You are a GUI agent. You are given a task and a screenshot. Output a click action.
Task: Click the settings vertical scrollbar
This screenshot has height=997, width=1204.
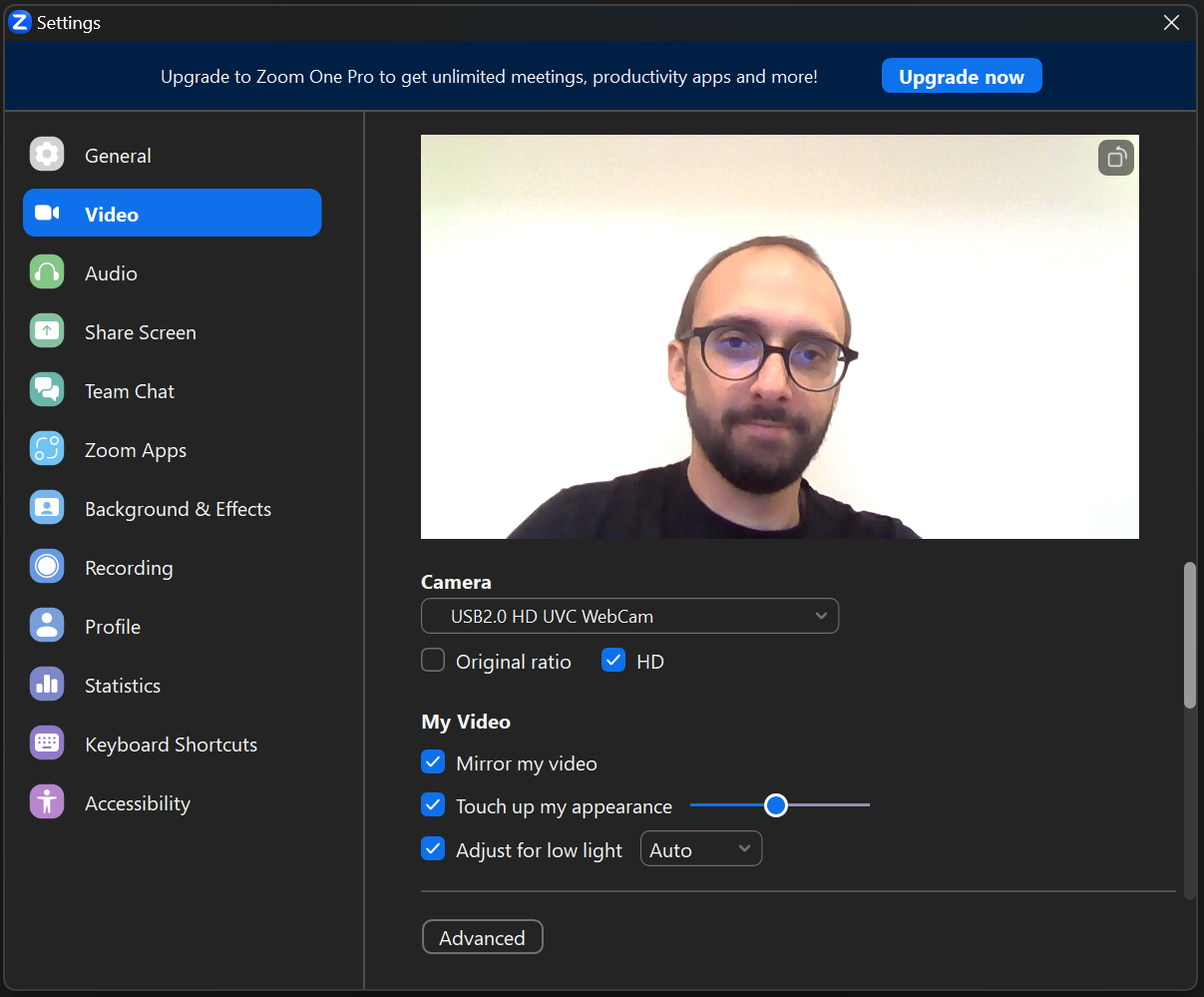1189,636
